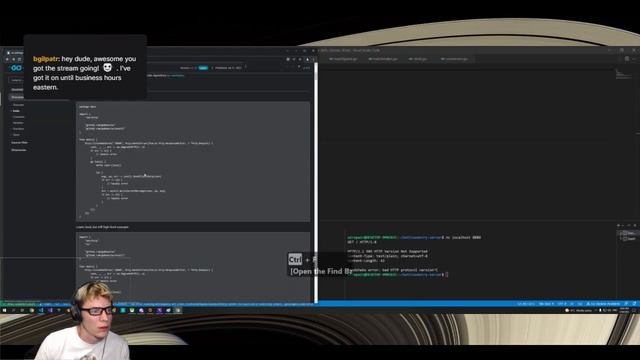Screen dimensions: 640x360
Task: Click the browser reload button
Action: pos(19,60)
